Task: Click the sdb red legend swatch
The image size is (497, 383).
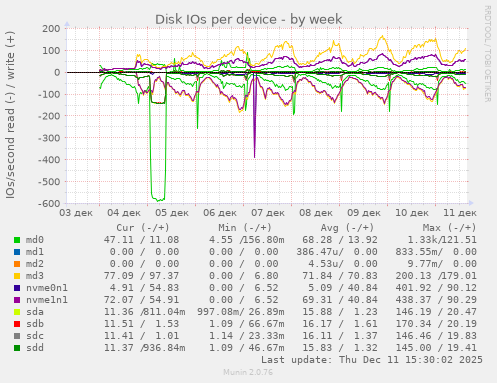Action: pyautogui.click(x=17, y=324)
